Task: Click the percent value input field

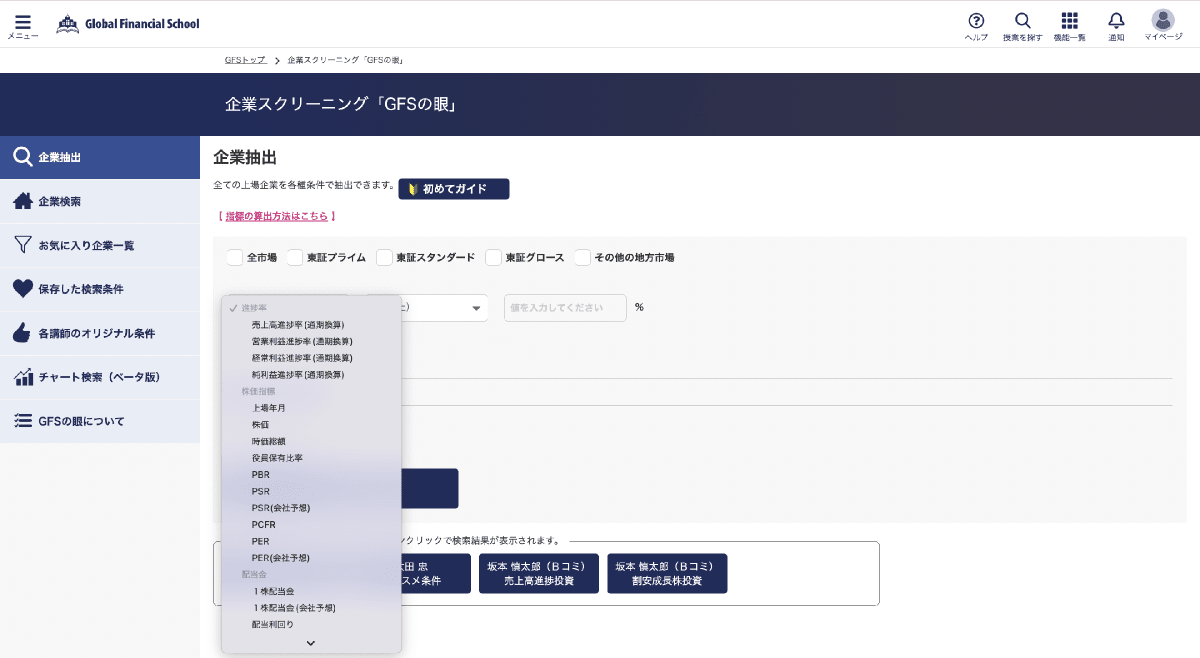Action: pos(565,308)
